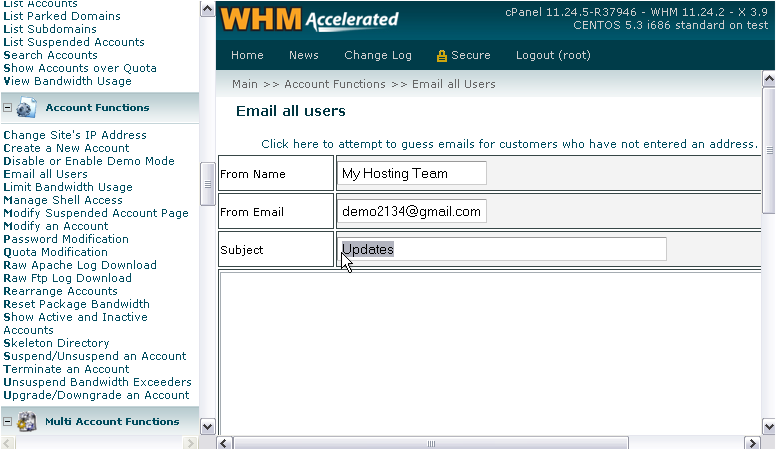Open Reset Package Bandwidth
The width and height of the screenshot is (776, 450).
pyautogui.click(x=76, y=304)
